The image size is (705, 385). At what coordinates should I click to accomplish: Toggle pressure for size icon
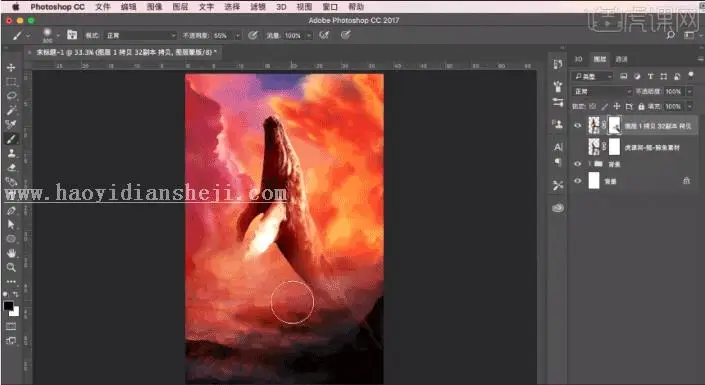click(x=345, y=35)
